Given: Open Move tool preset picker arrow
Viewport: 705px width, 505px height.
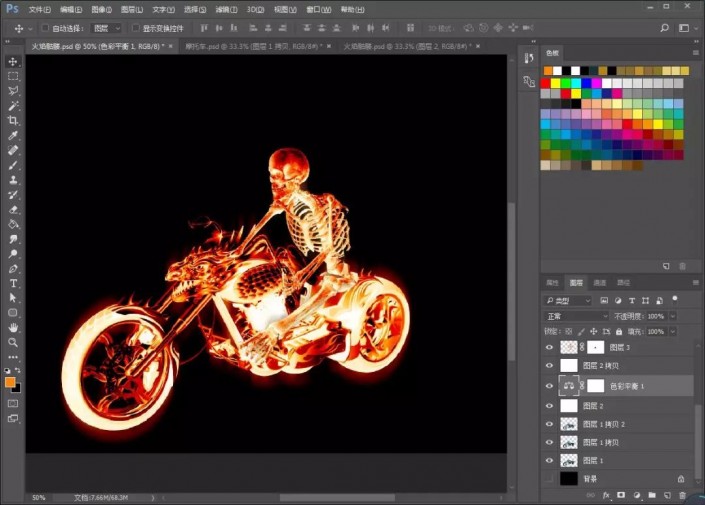Looking at the screenshot, I should (x=30, y=28).
